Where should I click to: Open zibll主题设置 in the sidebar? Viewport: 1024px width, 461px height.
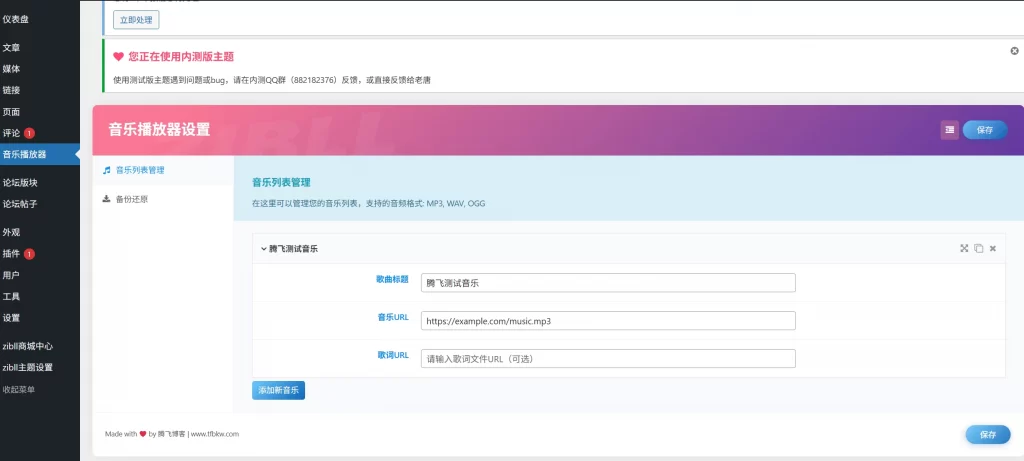[x=40, y=367]
